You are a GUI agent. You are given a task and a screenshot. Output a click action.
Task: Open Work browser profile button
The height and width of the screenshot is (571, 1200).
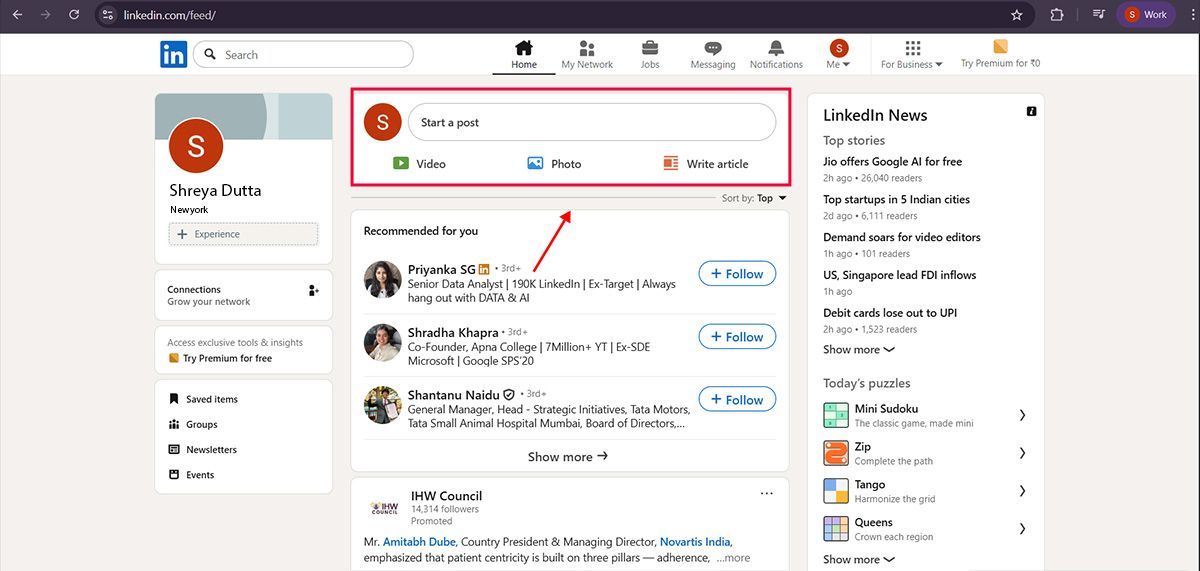tap(1146, 15)
